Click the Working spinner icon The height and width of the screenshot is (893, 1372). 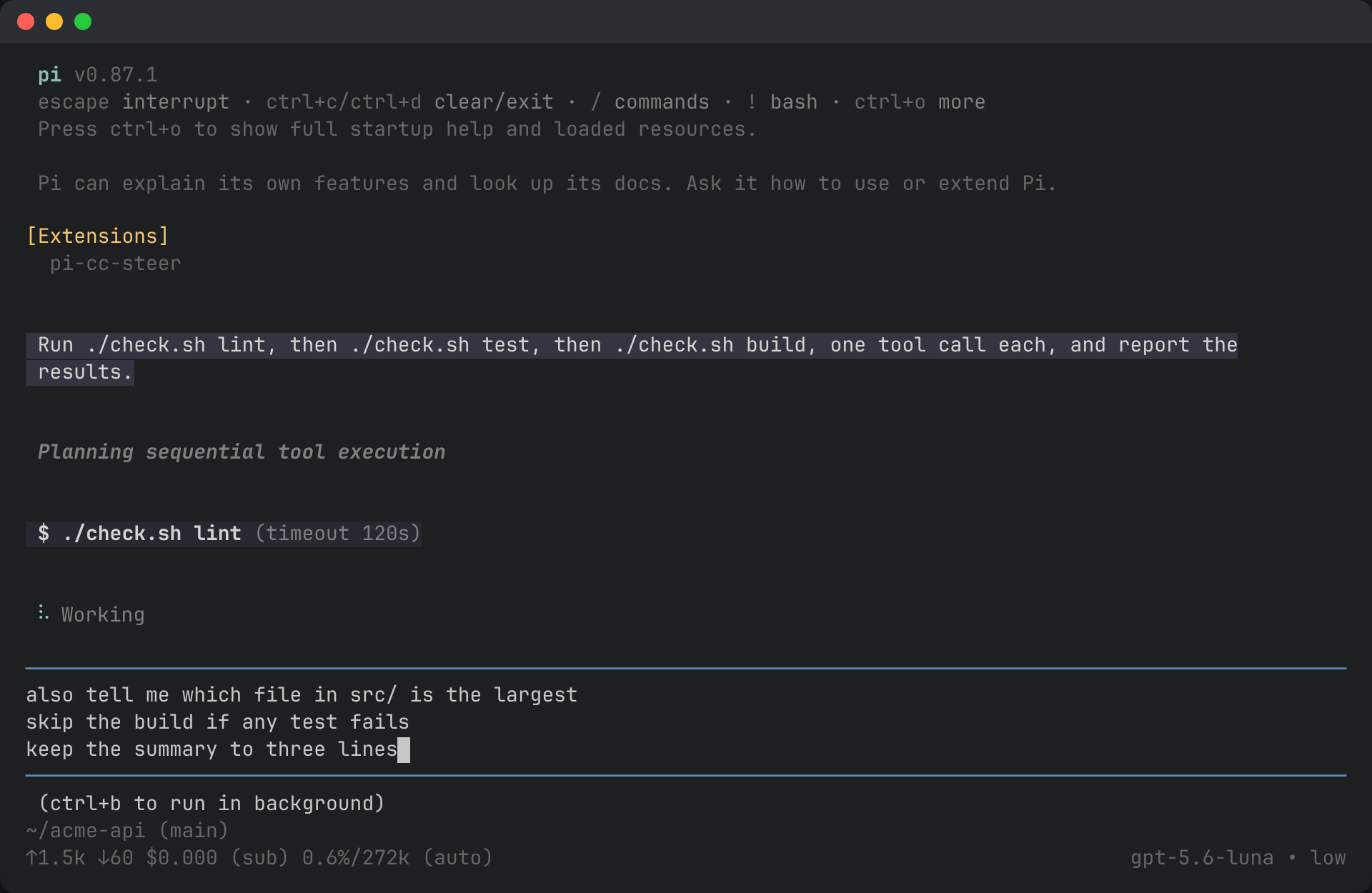pyautogui.click(x=44, y=614)
